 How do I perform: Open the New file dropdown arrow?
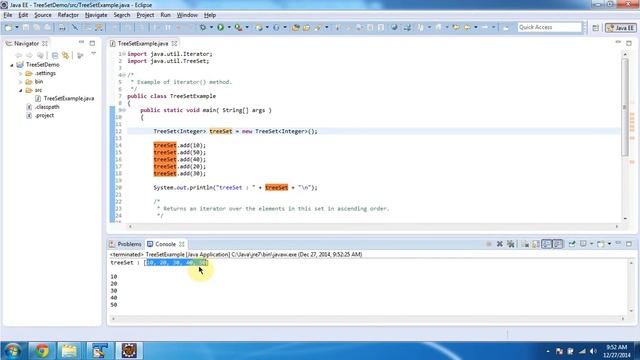pos(17,27)
